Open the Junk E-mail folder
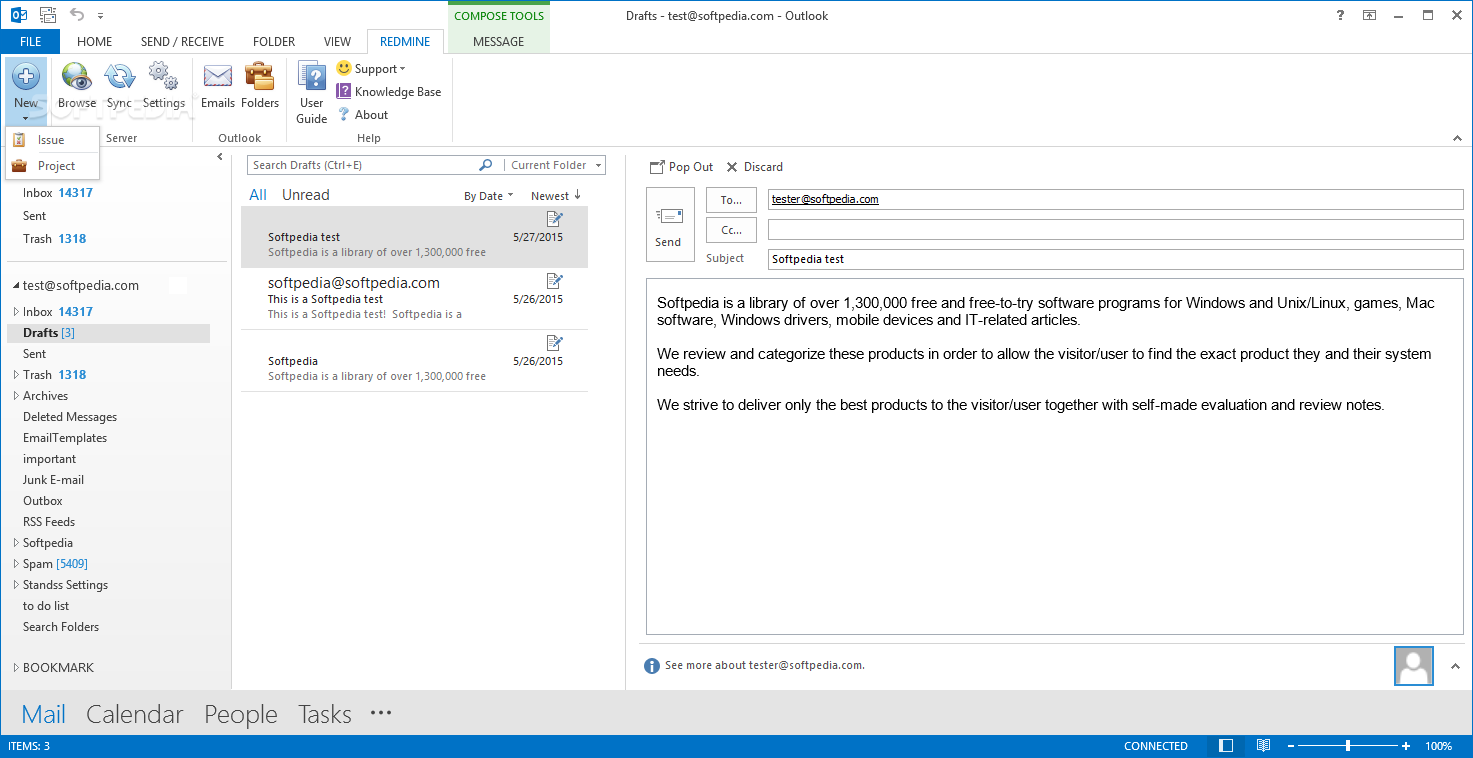 [x=53, y=480]
